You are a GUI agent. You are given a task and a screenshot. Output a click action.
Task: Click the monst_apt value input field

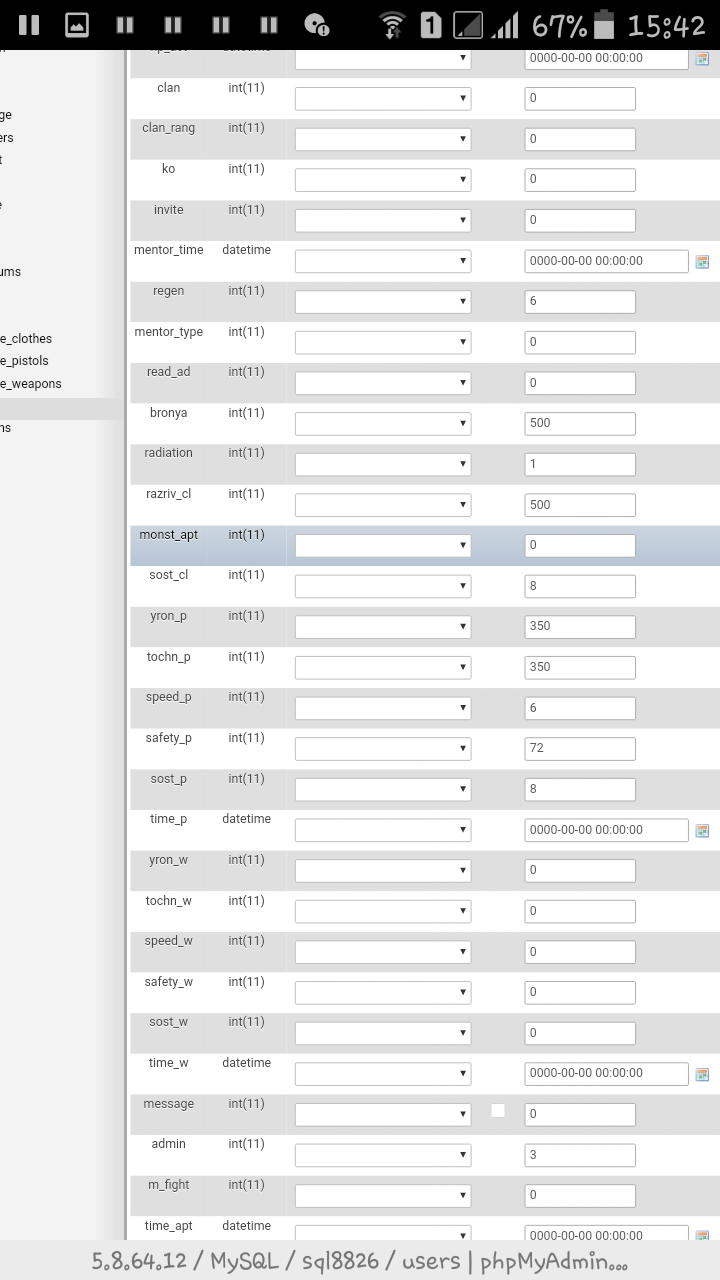[579, 546]
